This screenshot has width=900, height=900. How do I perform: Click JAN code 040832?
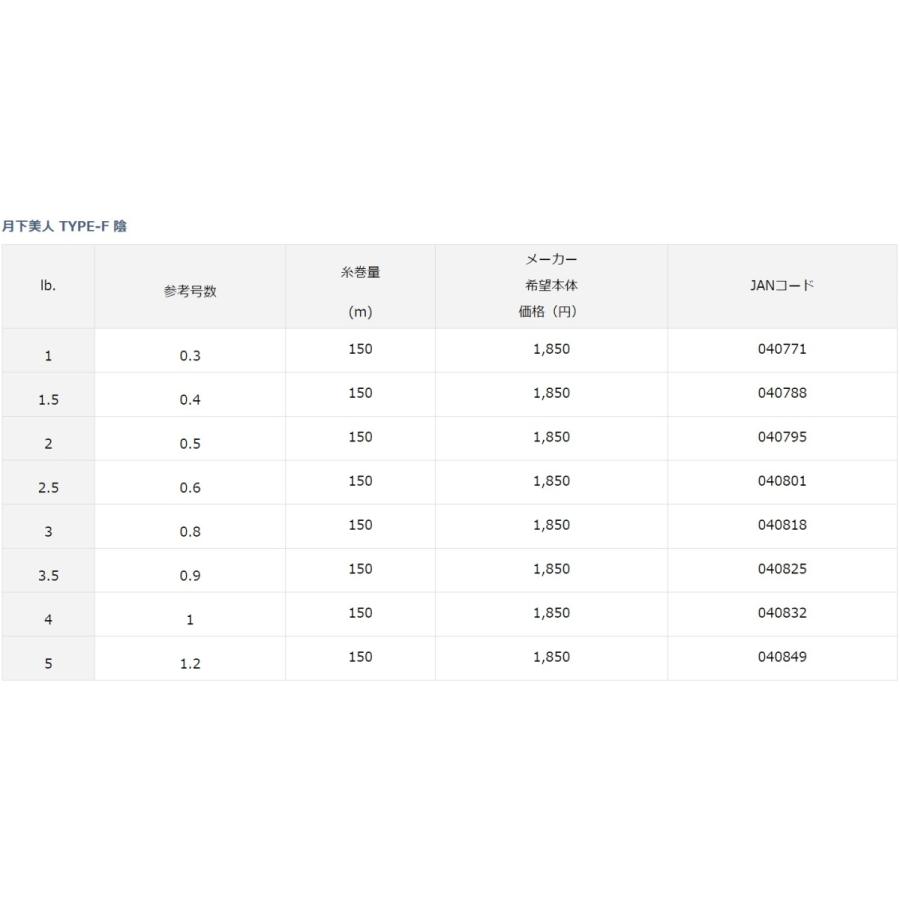(782, 614)
